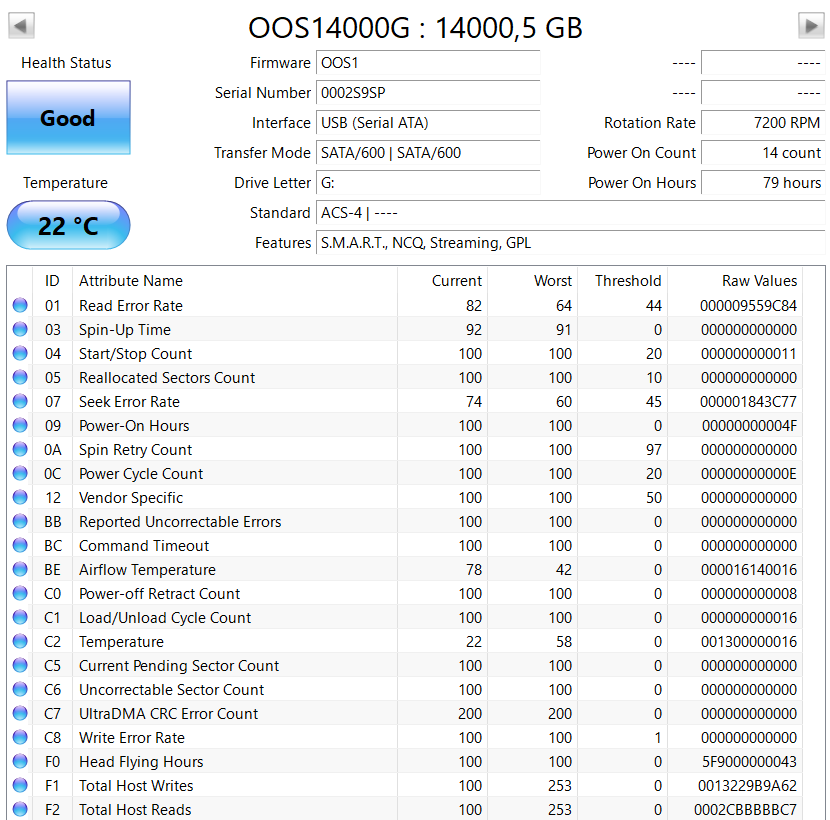Go to previous disk using left arrow

point(22,25)
